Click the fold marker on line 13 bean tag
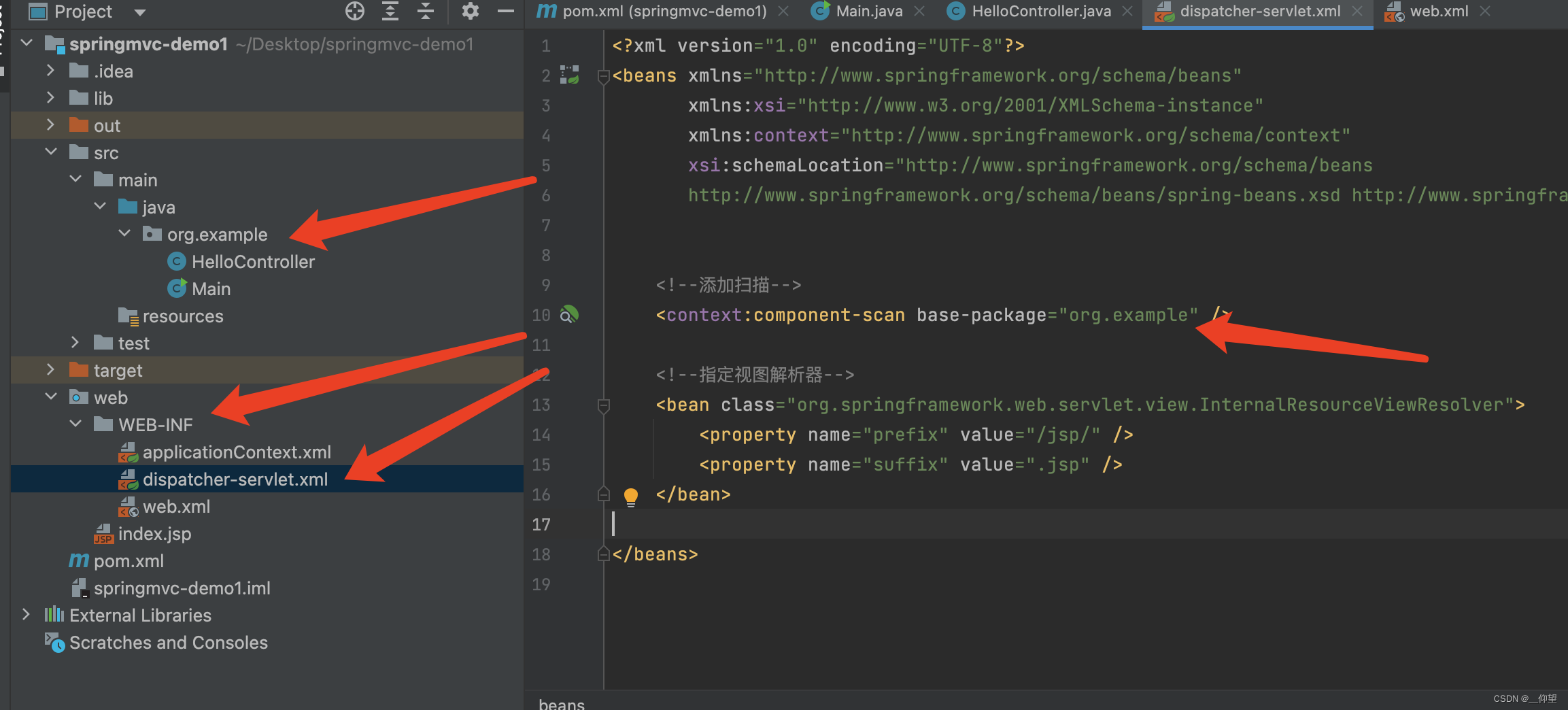This screenshot has width=1568, height=710. pos(602,405)
